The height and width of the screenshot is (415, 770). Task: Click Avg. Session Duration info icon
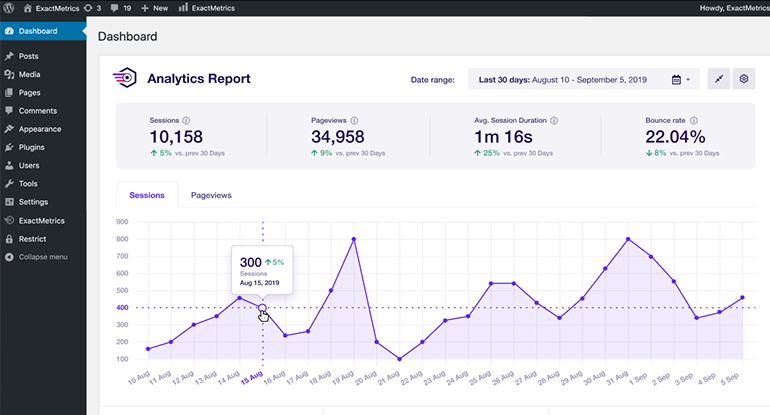pyautogui.click(x=554, y=120)
